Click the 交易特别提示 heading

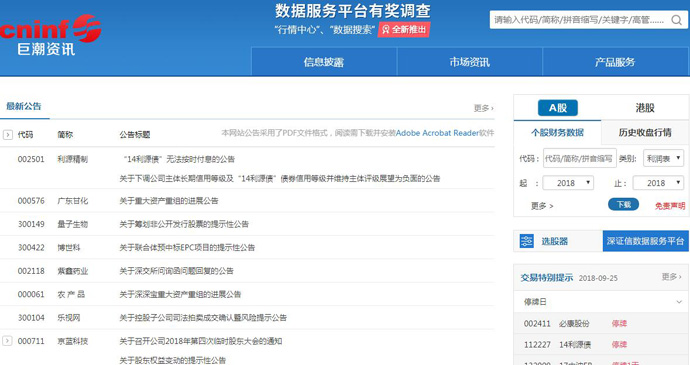coord(547,277)
